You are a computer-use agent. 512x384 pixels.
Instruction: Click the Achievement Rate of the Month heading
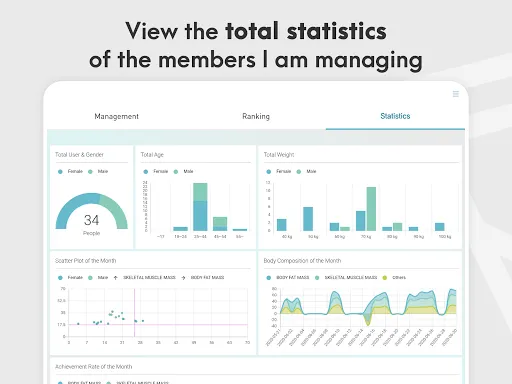[93, 367]
